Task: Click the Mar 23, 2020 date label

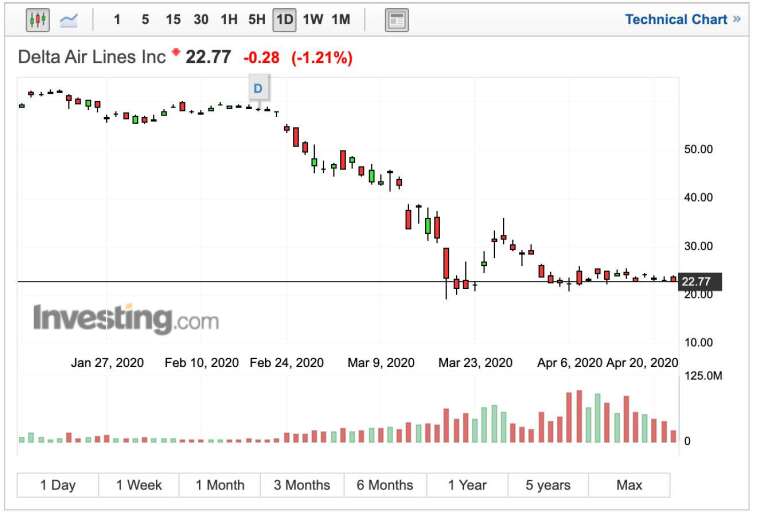Action: click(x=475, y=363)
